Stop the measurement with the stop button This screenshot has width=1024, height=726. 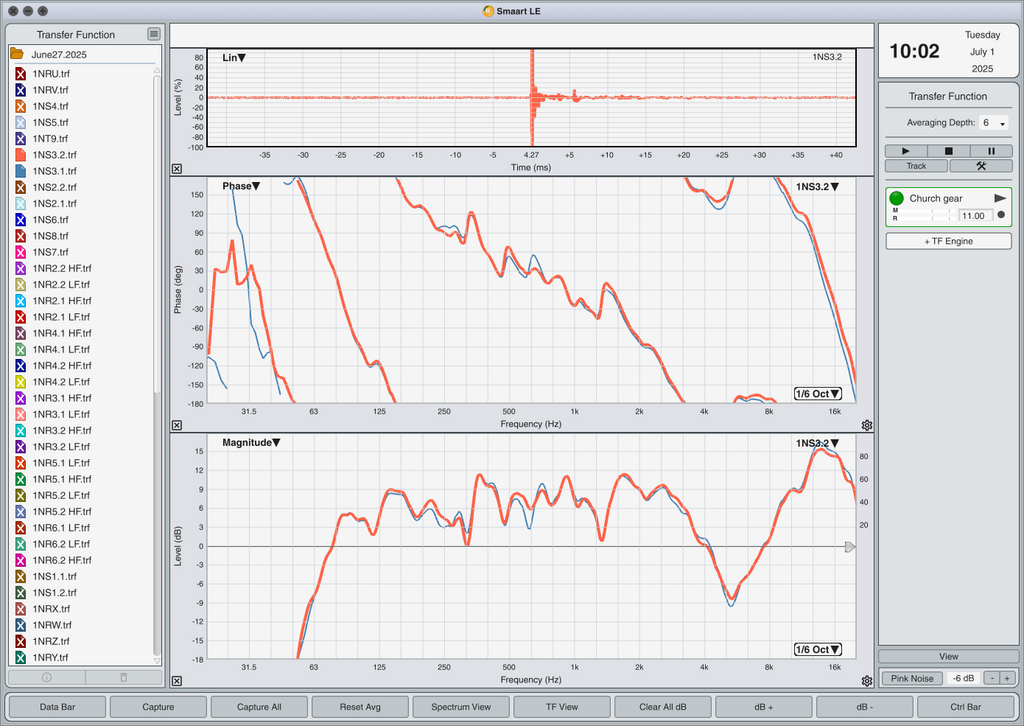[x=948, y=151]
